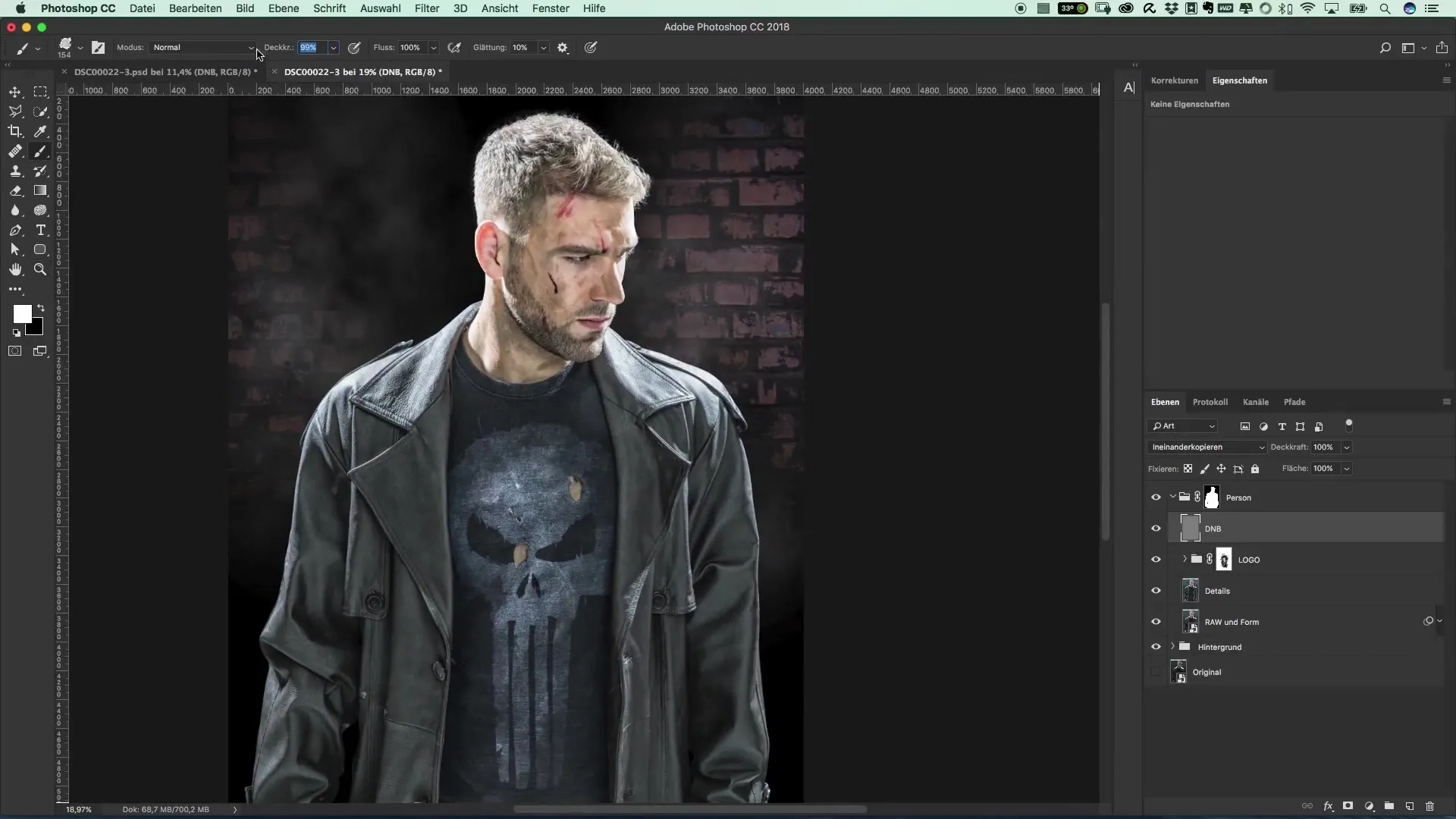This screenshot has height=819, width=1456.
Task: Select the Clone Stamp tool
Action: click(15, 171)
